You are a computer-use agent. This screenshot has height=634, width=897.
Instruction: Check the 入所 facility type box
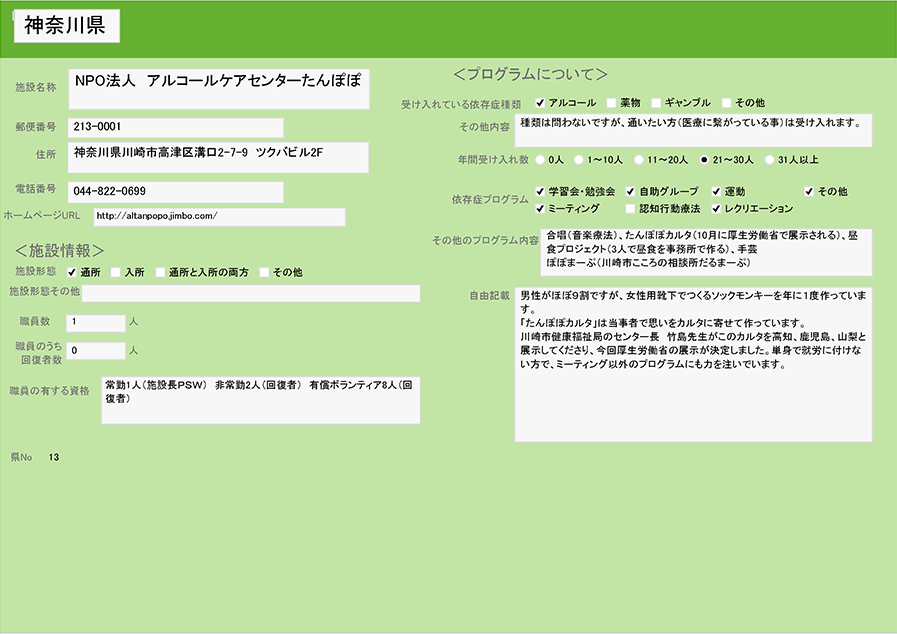[116, 272]
